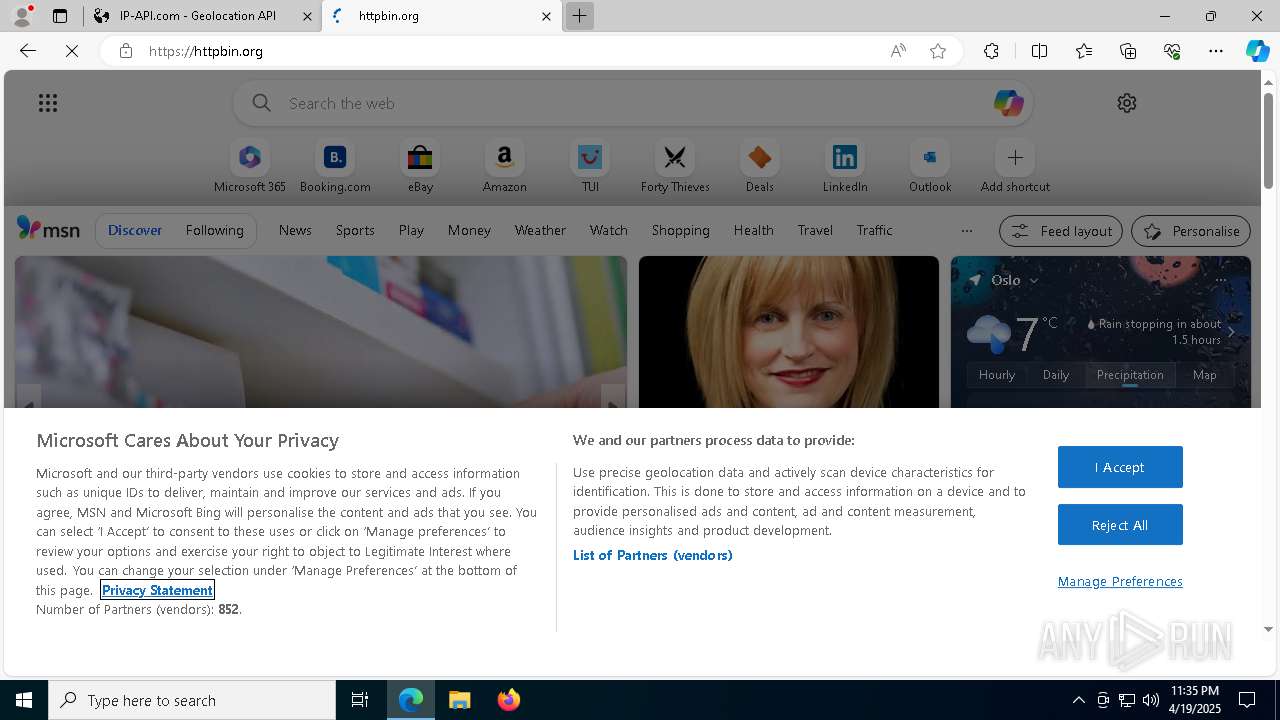Open Edge Settings and more menu
Screen dimensions: 1280x720
(x=1216, y=51)
